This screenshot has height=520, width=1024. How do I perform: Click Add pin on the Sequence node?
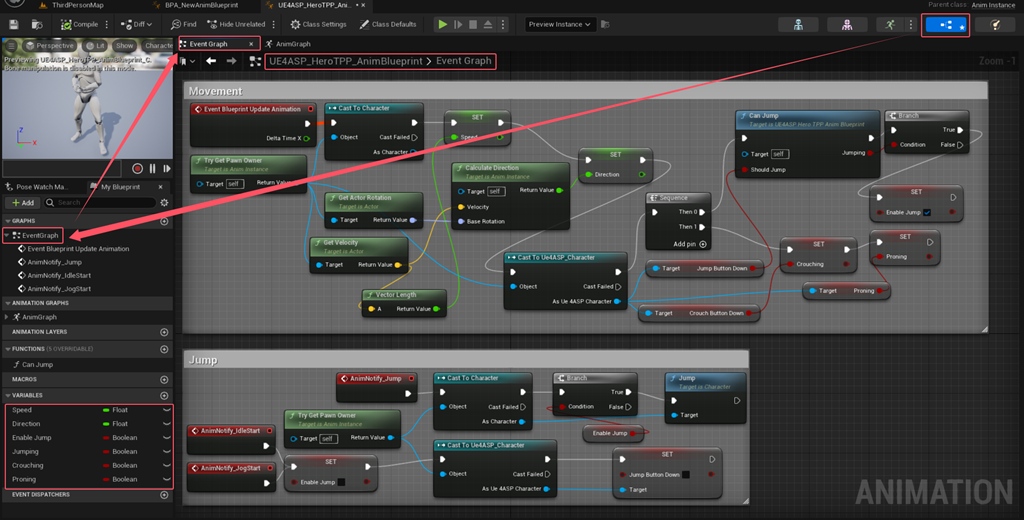tap(690, 244)
